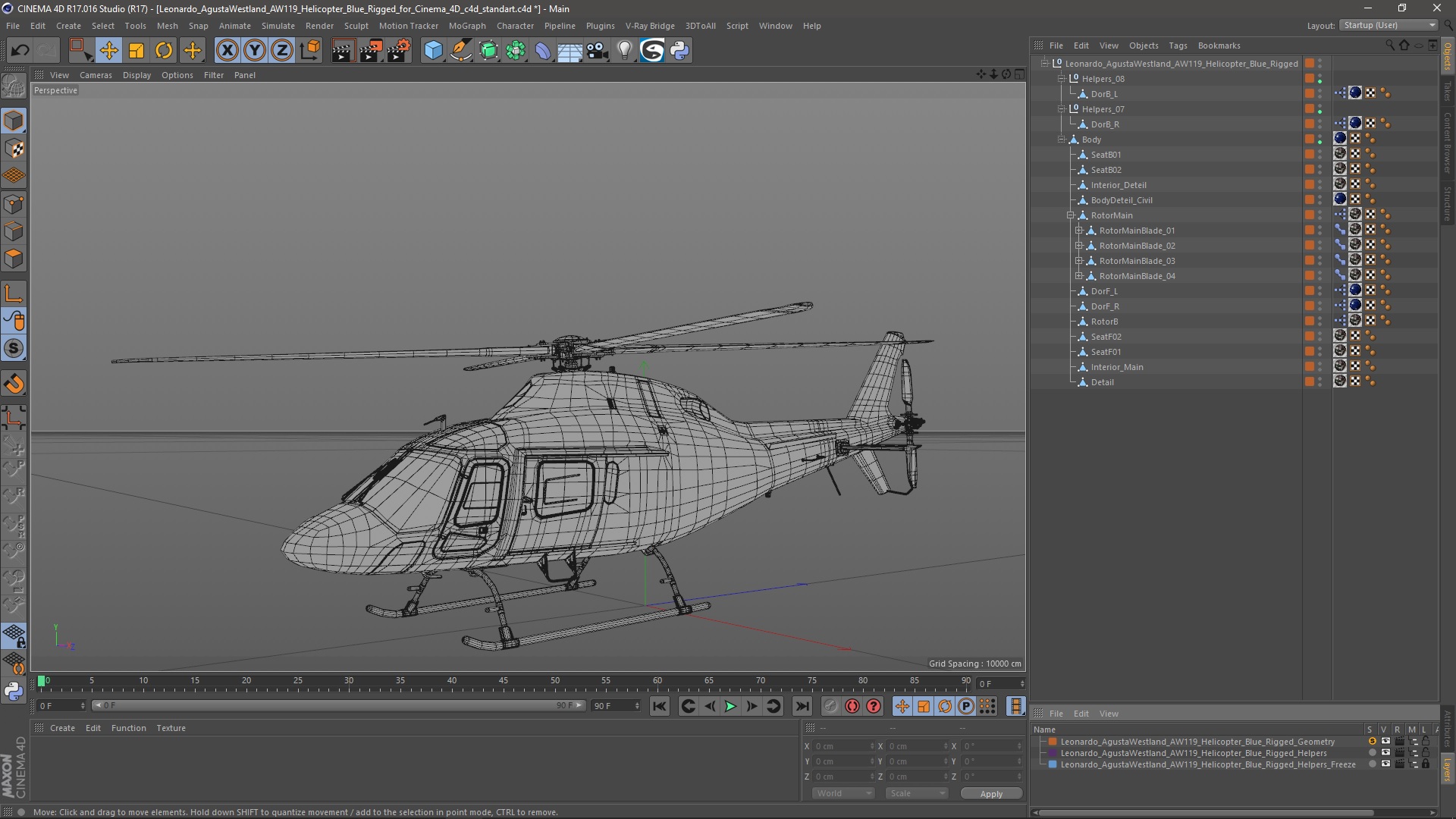Open Edit Render Settings
The width and height of the screenshot is (1456, 819).
click(x=399, y=51)
